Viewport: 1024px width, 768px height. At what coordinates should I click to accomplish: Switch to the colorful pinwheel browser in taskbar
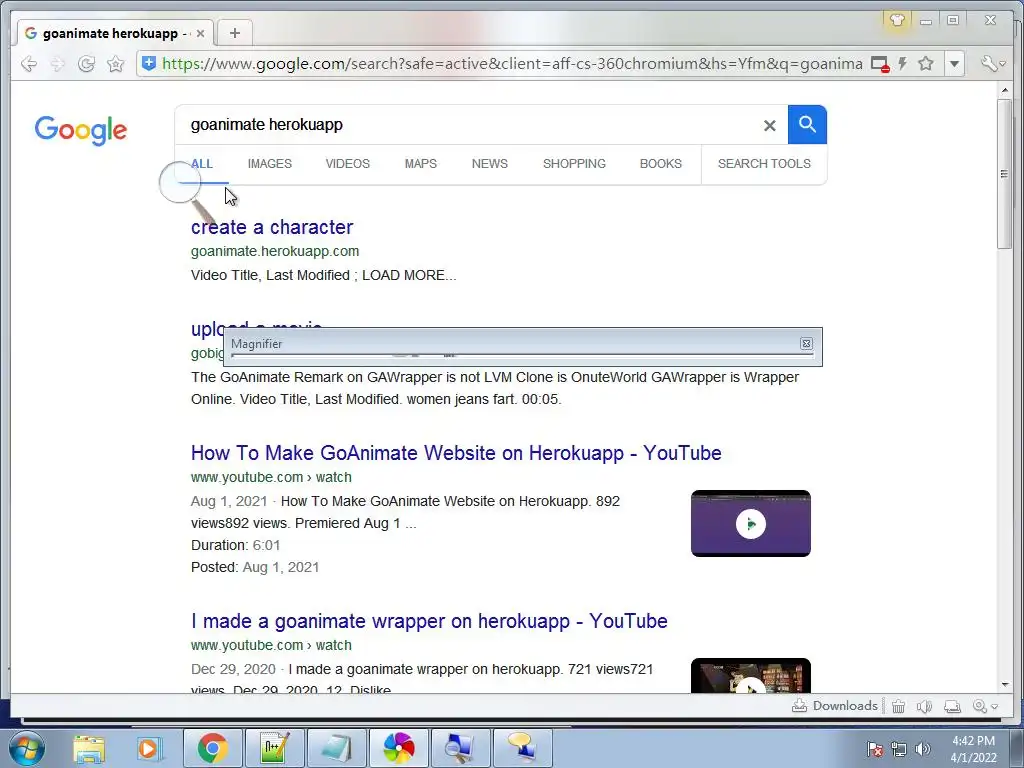click(x=398, y=748)
